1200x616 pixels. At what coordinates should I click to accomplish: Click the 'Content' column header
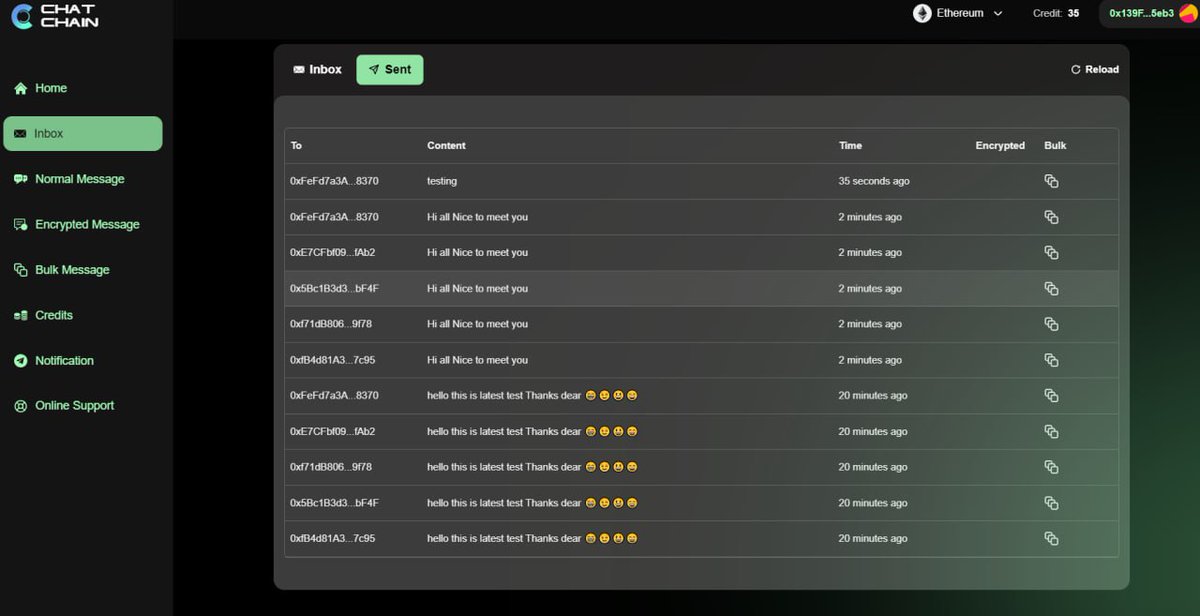446,146
